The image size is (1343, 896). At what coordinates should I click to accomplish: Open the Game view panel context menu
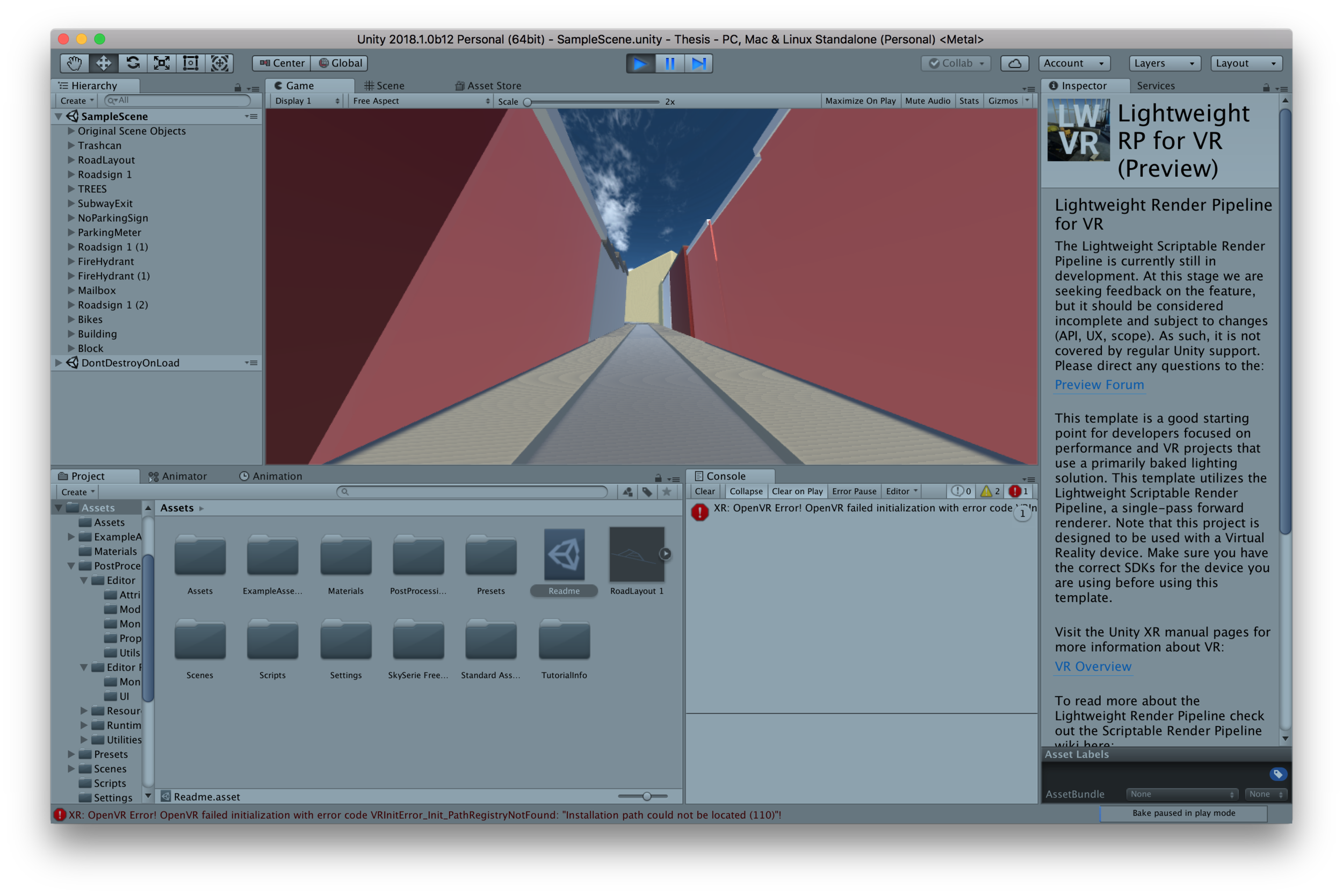click(x=1028, y=89)
